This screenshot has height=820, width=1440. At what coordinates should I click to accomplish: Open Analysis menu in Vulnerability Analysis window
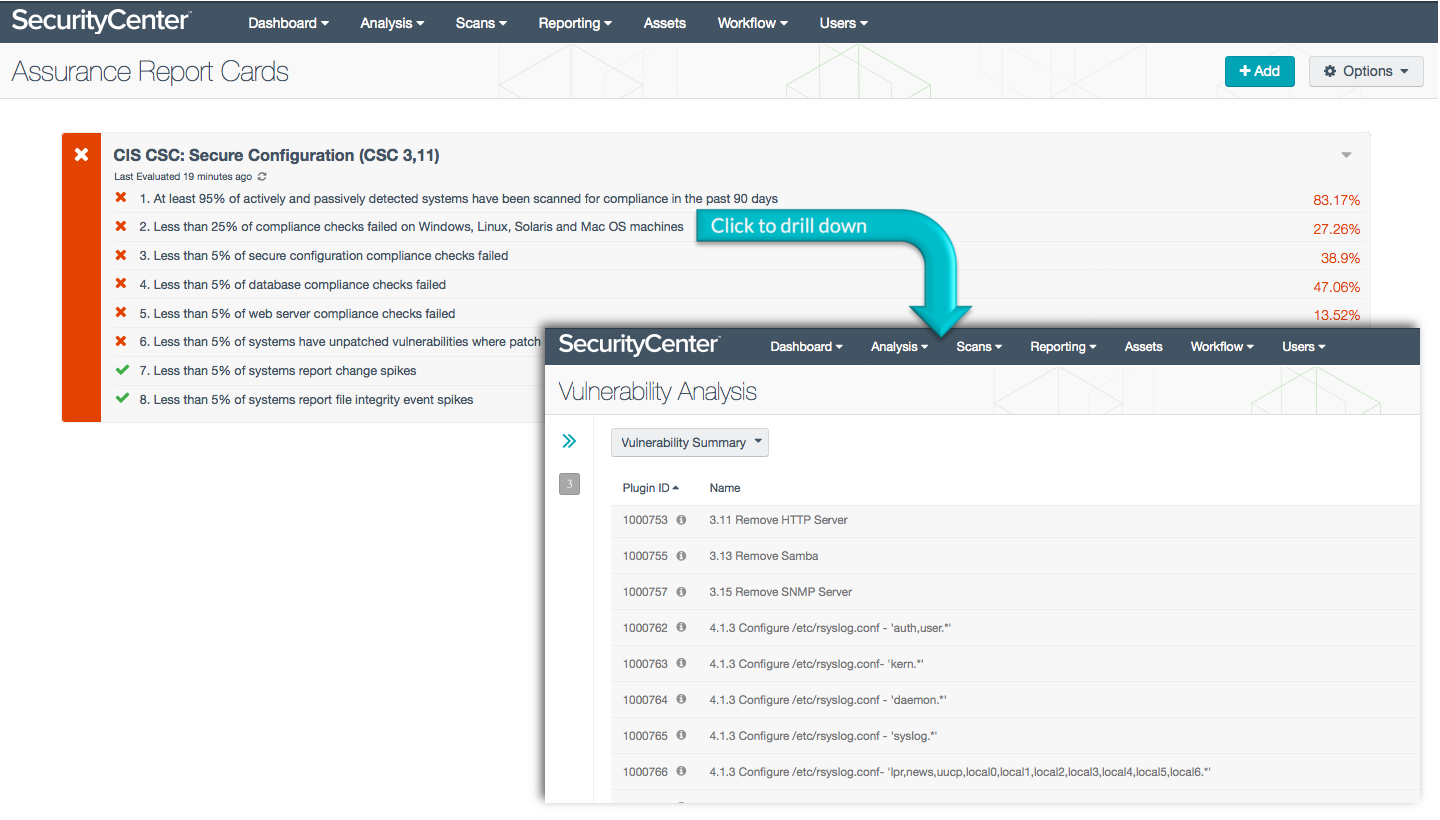[x=899, y=347]
